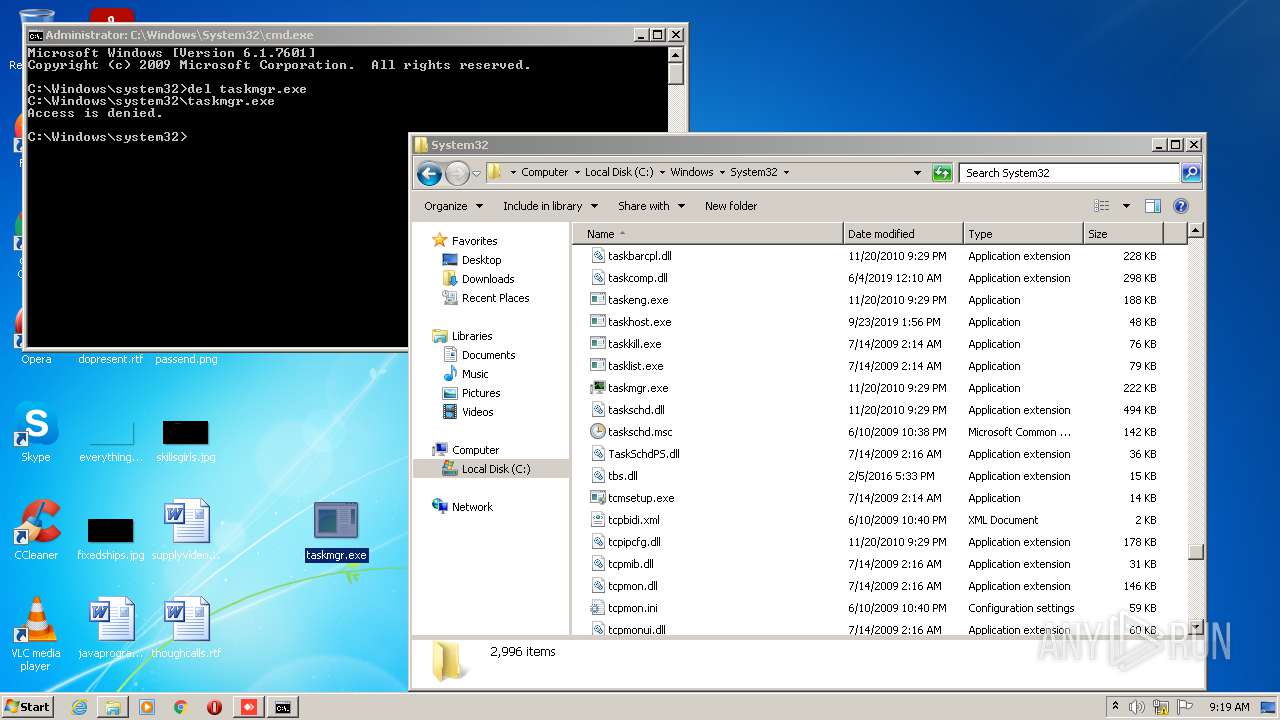Open the views dropdown arrow

tap(1126, 206)
